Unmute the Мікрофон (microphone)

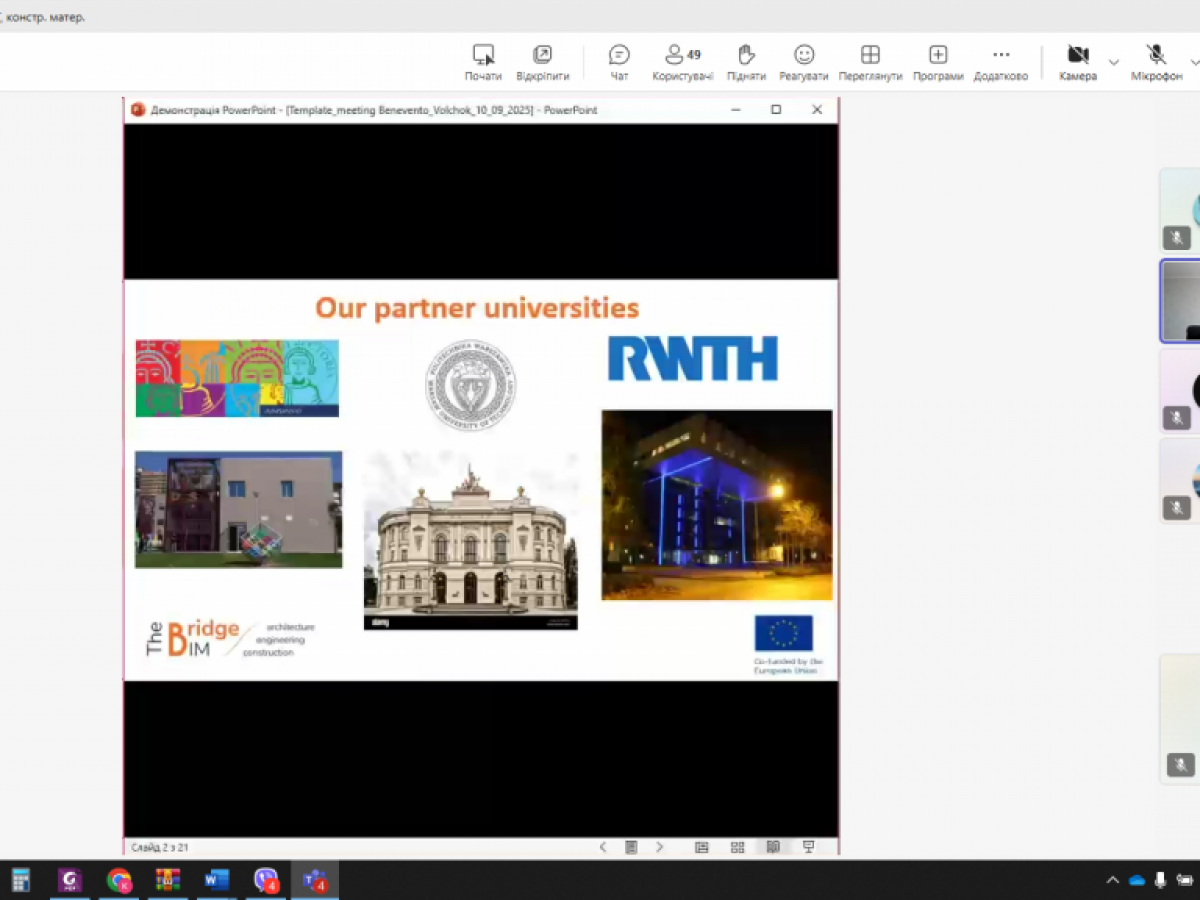(1156, 62)
